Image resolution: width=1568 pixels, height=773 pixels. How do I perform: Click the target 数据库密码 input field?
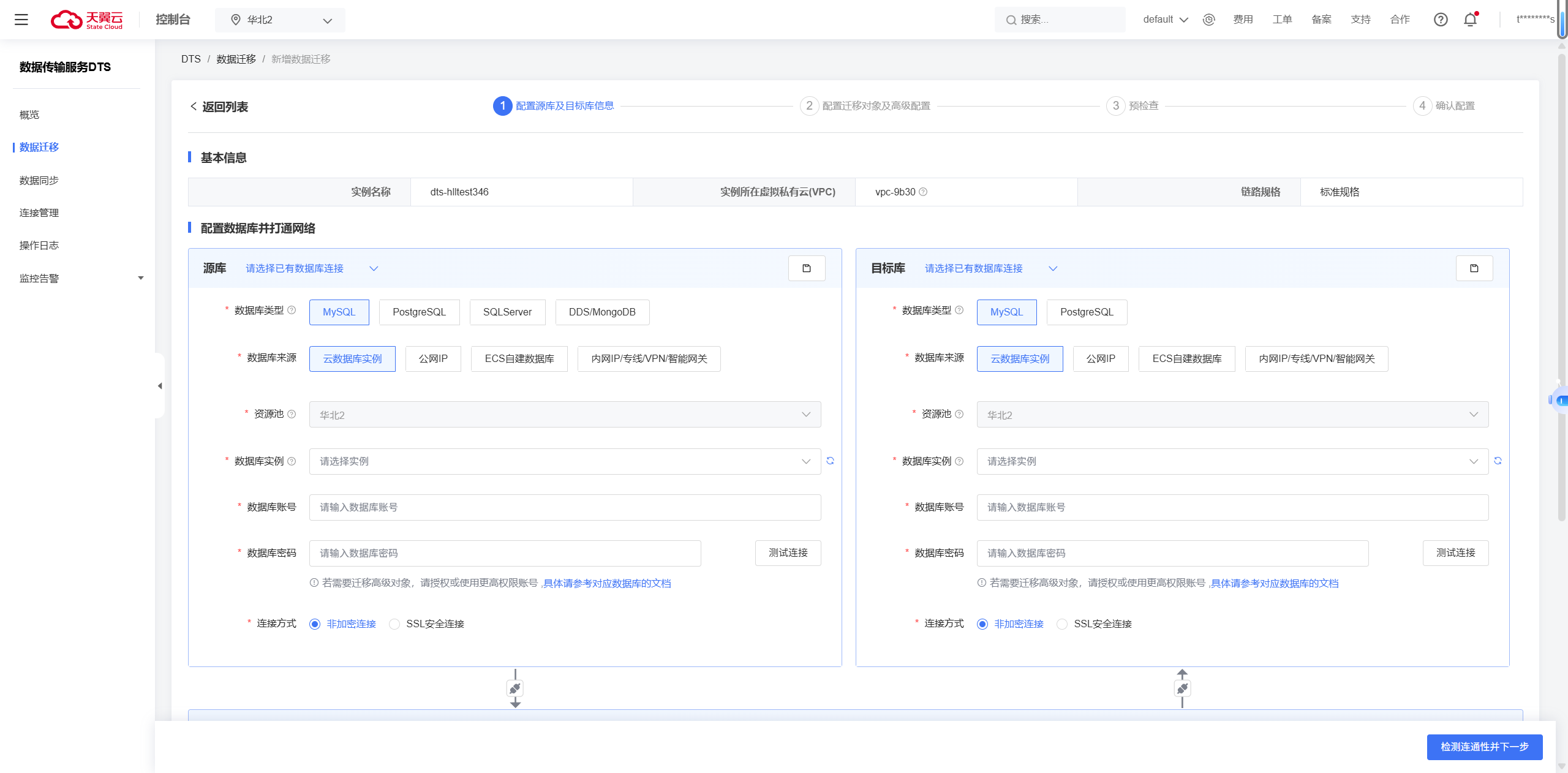pos(1172,553)
